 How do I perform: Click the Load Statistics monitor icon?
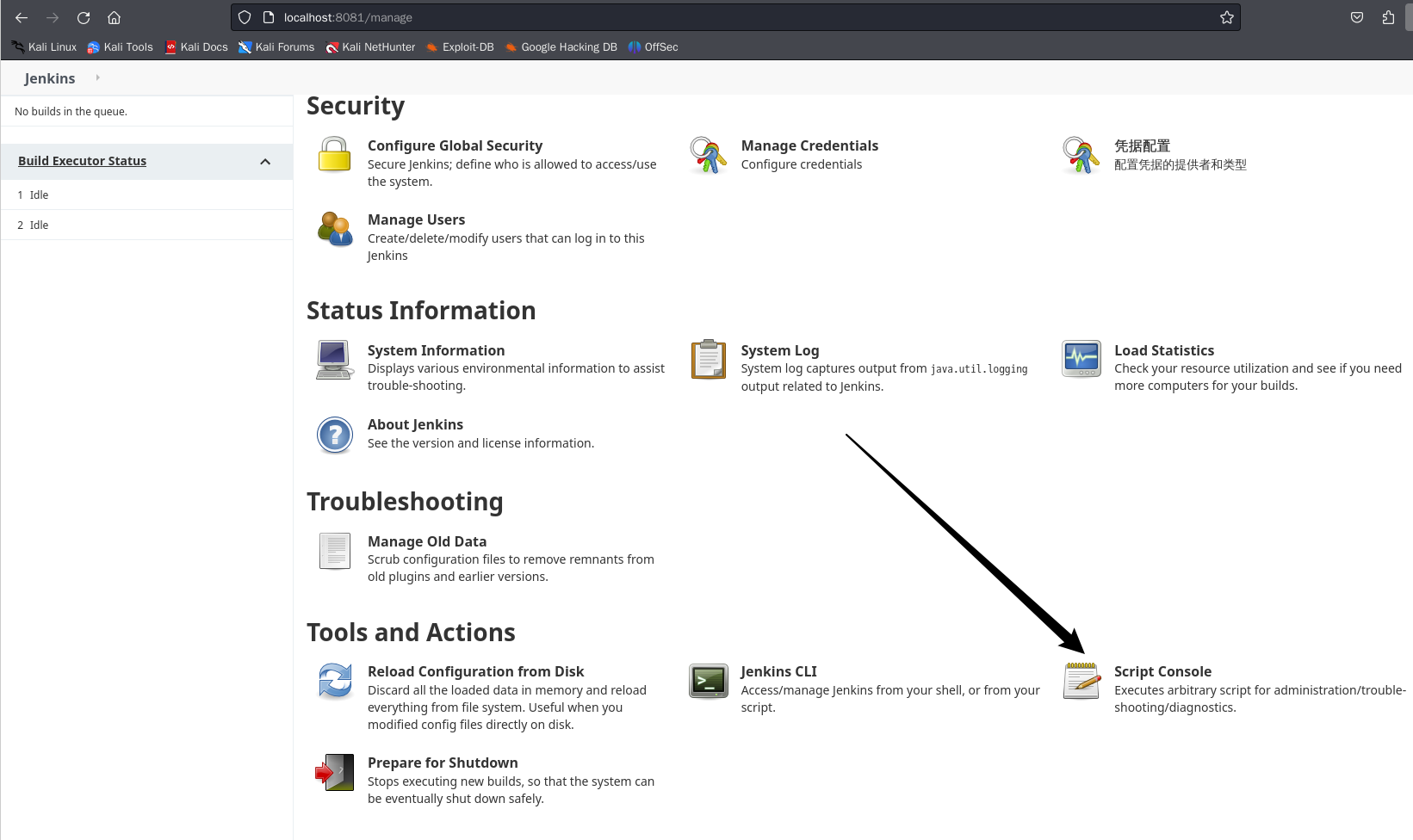(x=1081, y=359)
